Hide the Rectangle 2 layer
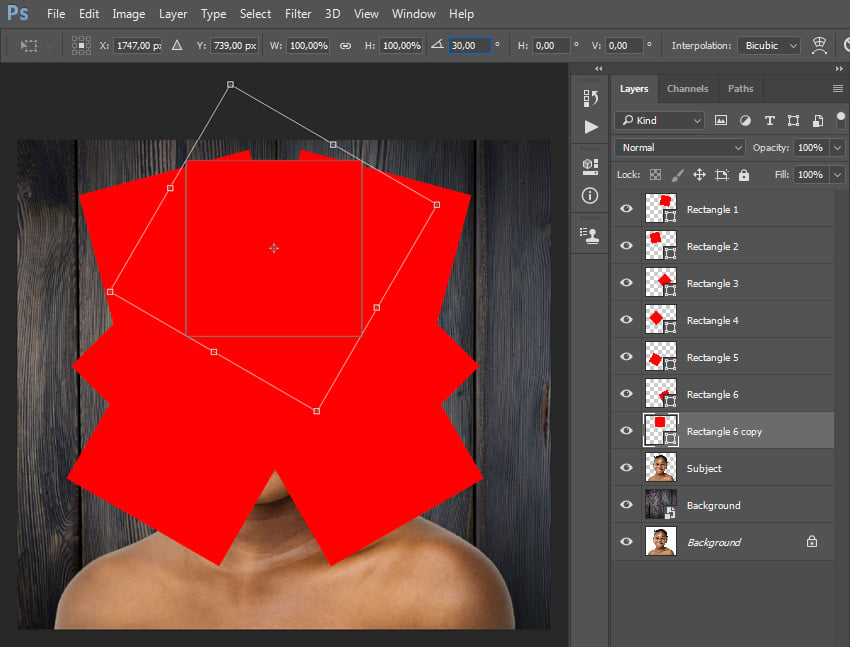The width and height of the screenshot is (850, 647). click(626, 245)
